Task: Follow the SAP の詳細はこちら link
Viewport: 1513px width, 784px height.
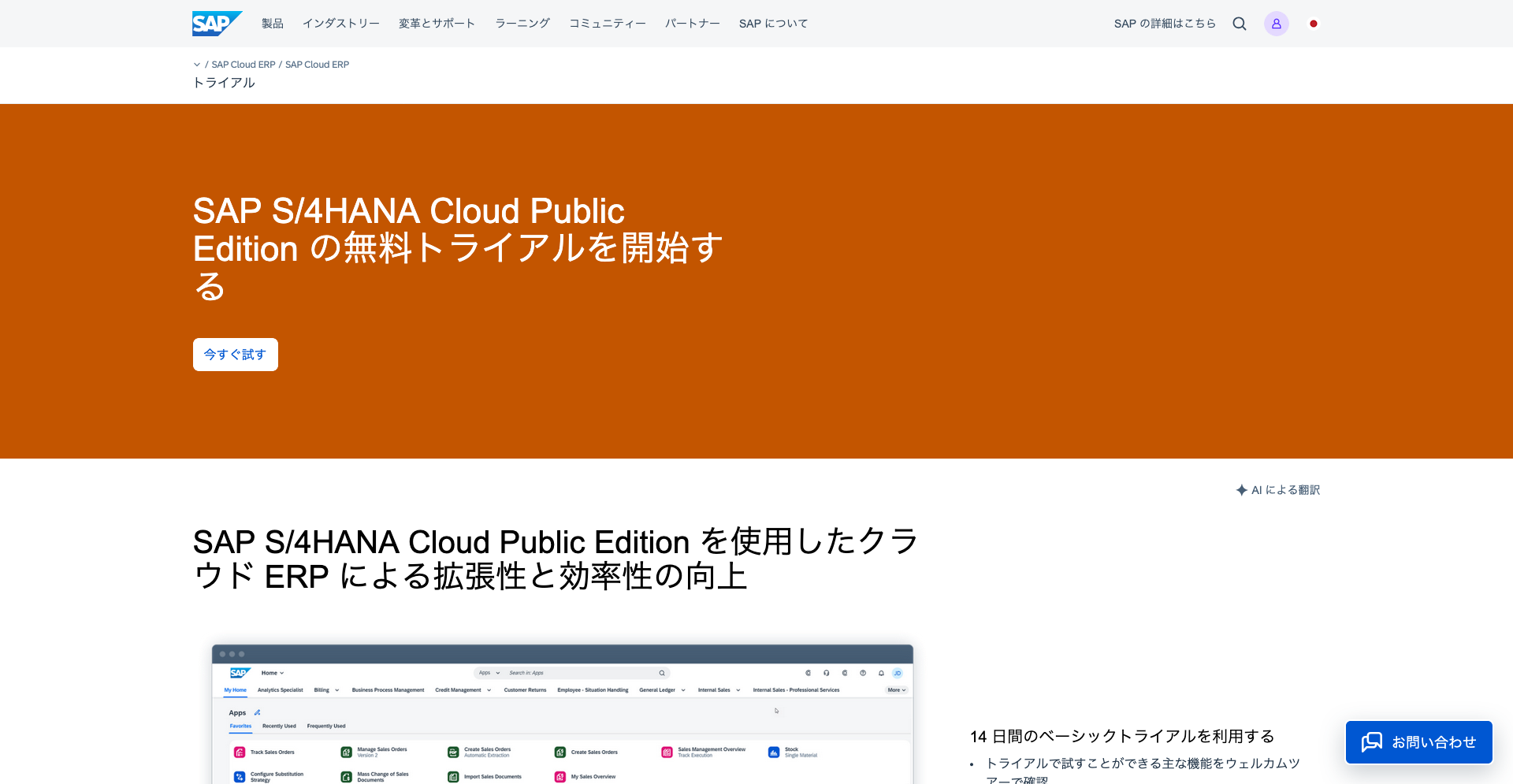Action: click(1165, 24)
